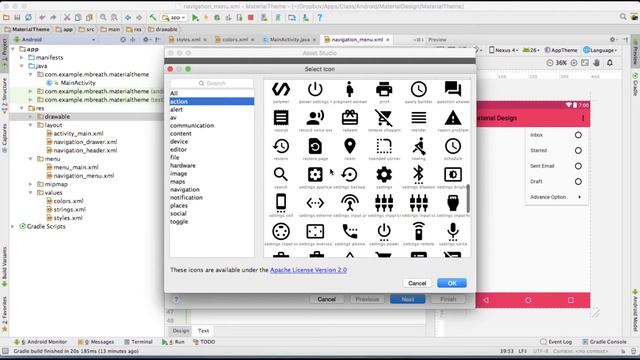Select Started radio button in preview

point(578,150)
